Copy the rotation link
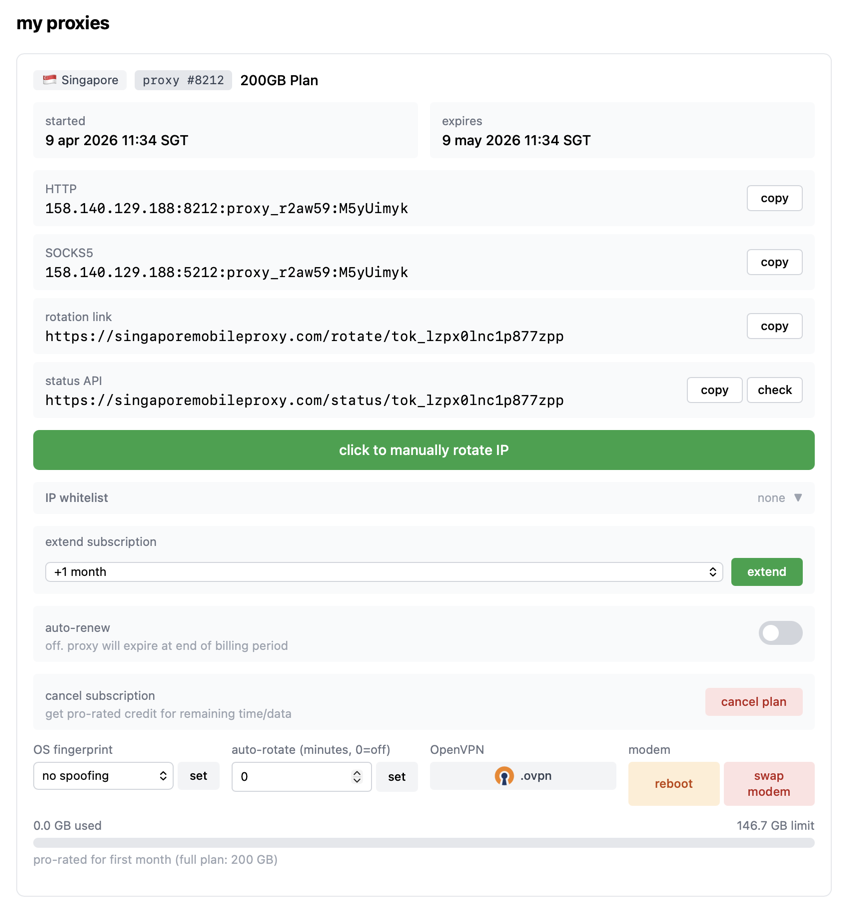844x902 pixels. 774,326
